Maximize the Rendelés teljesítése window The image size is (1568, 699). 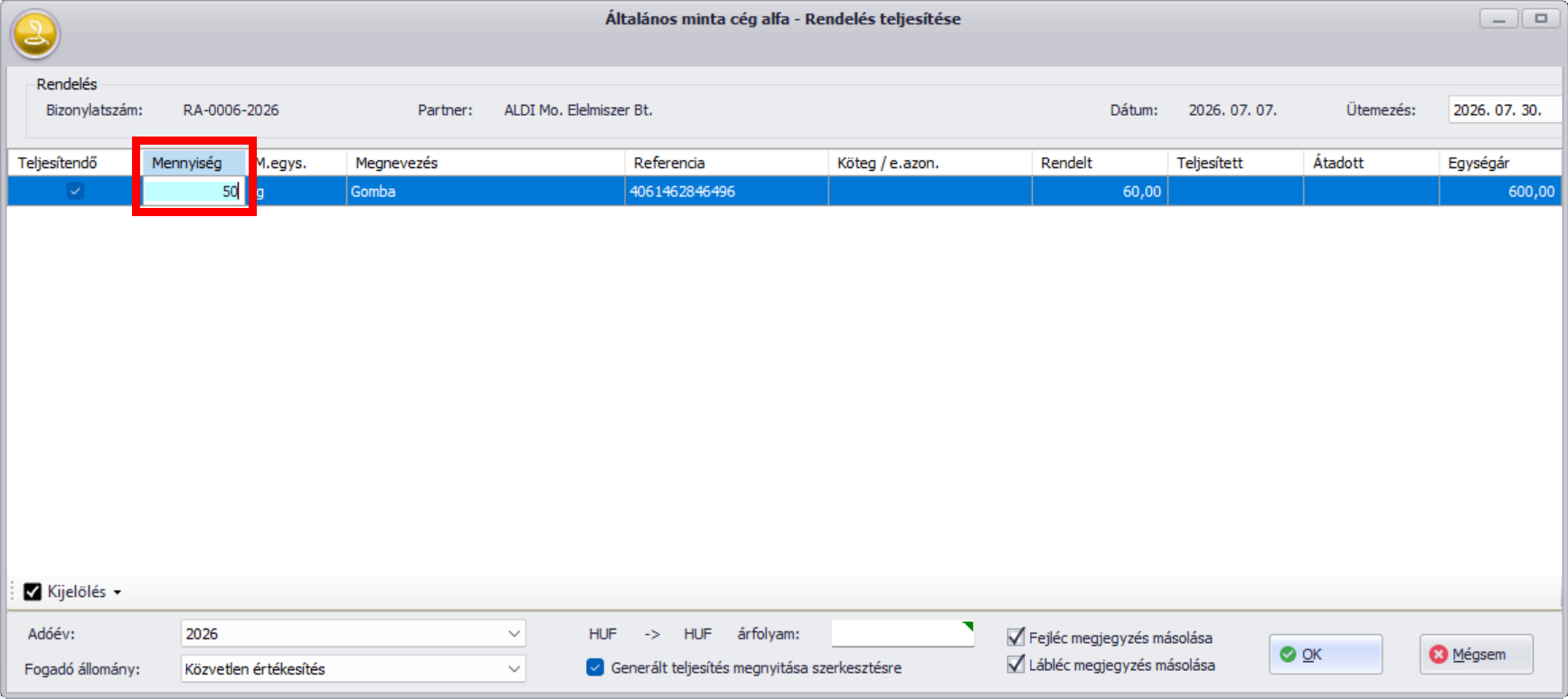1541,18
